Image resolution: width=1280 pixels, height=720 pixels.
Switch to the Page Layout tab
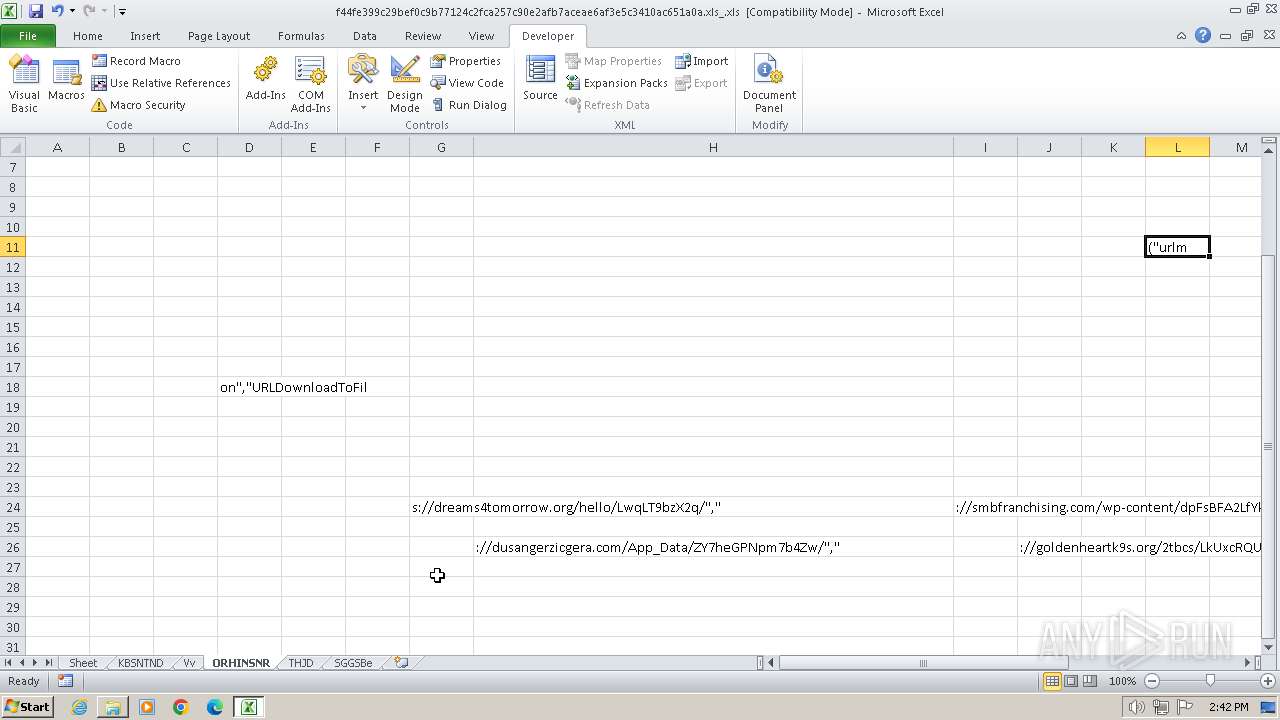click(x=219, y=36)
